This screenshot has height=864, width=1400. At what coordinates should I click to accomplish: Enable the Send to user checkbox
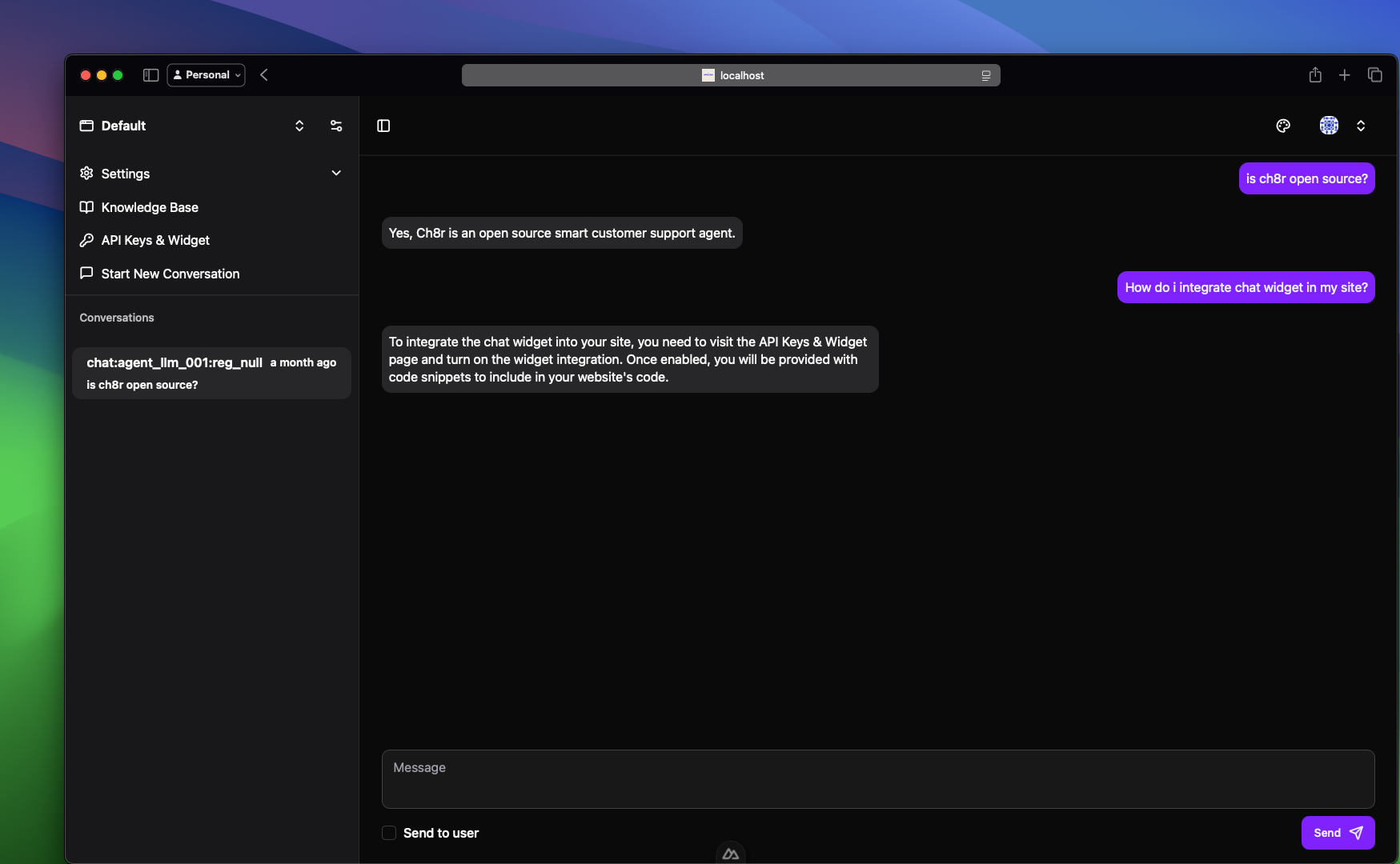[x=388, y=832]
